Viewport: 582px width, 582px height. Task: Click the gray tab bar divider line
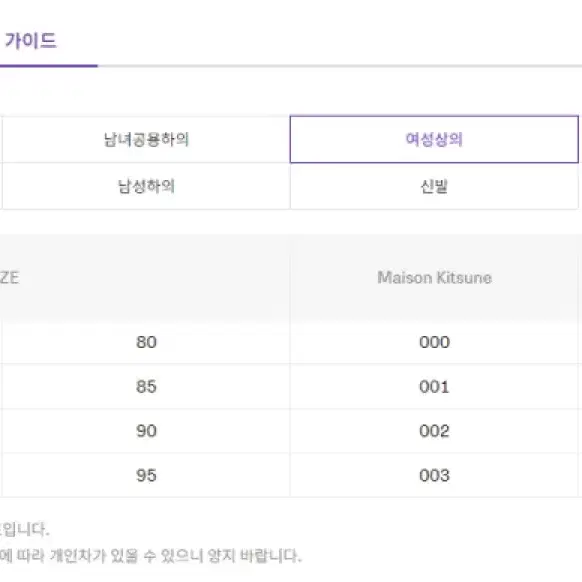click(x=340, y=66)
